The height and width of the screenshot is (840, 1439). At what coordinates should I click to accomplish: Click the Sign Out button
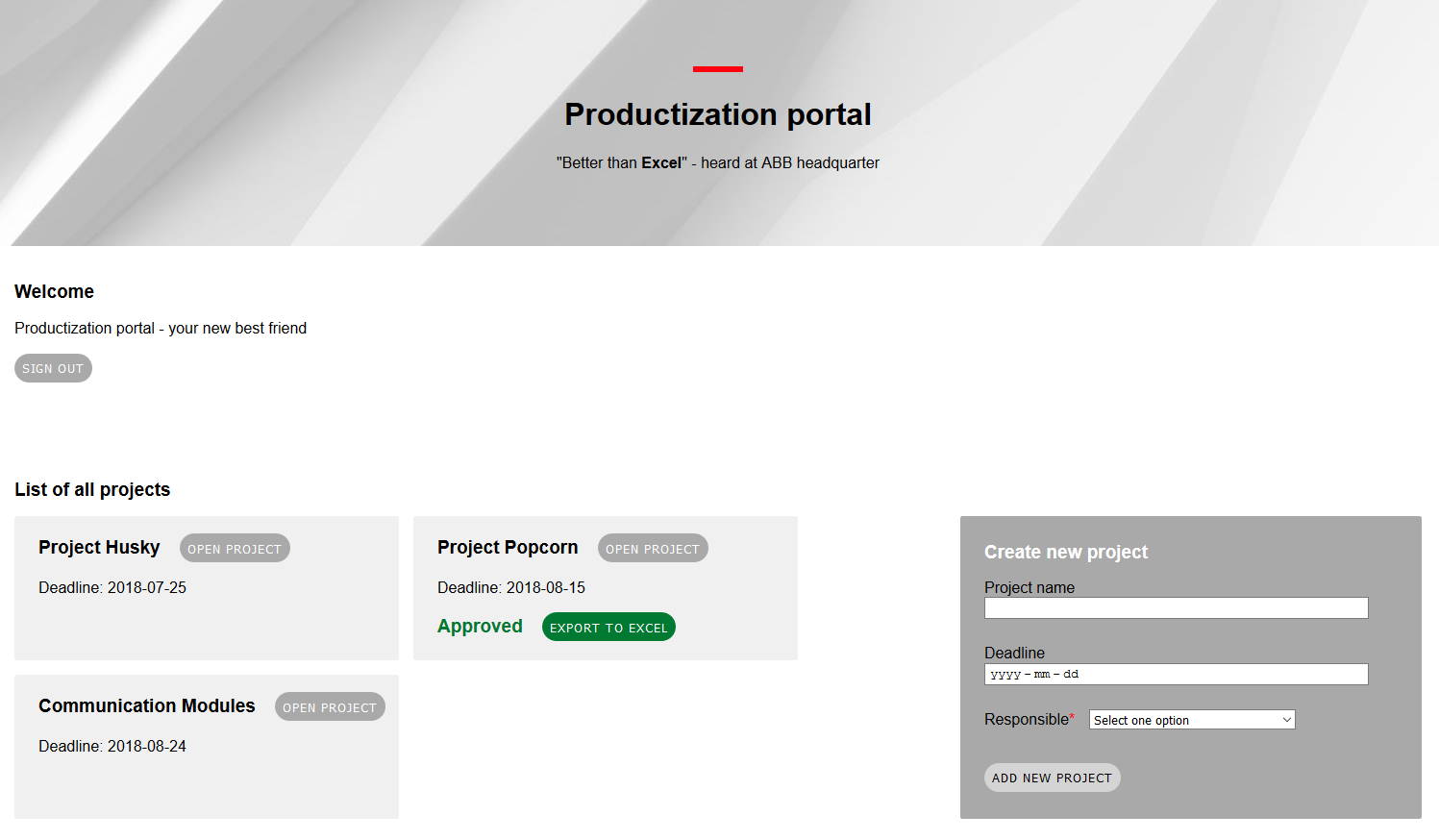pyautogui.click(x=53, y=368)
